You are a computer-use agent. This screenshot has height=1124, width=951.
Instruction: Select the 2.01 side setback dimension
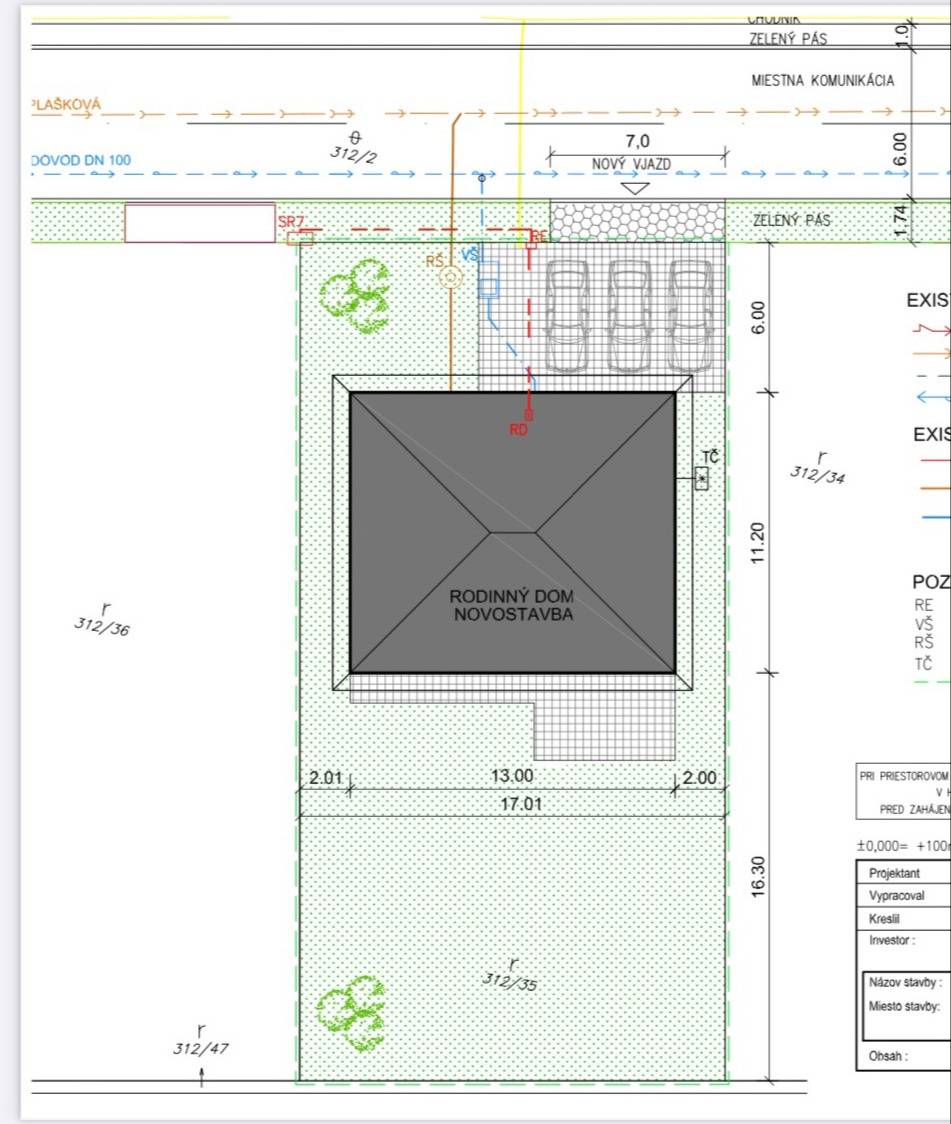point(326,778)
